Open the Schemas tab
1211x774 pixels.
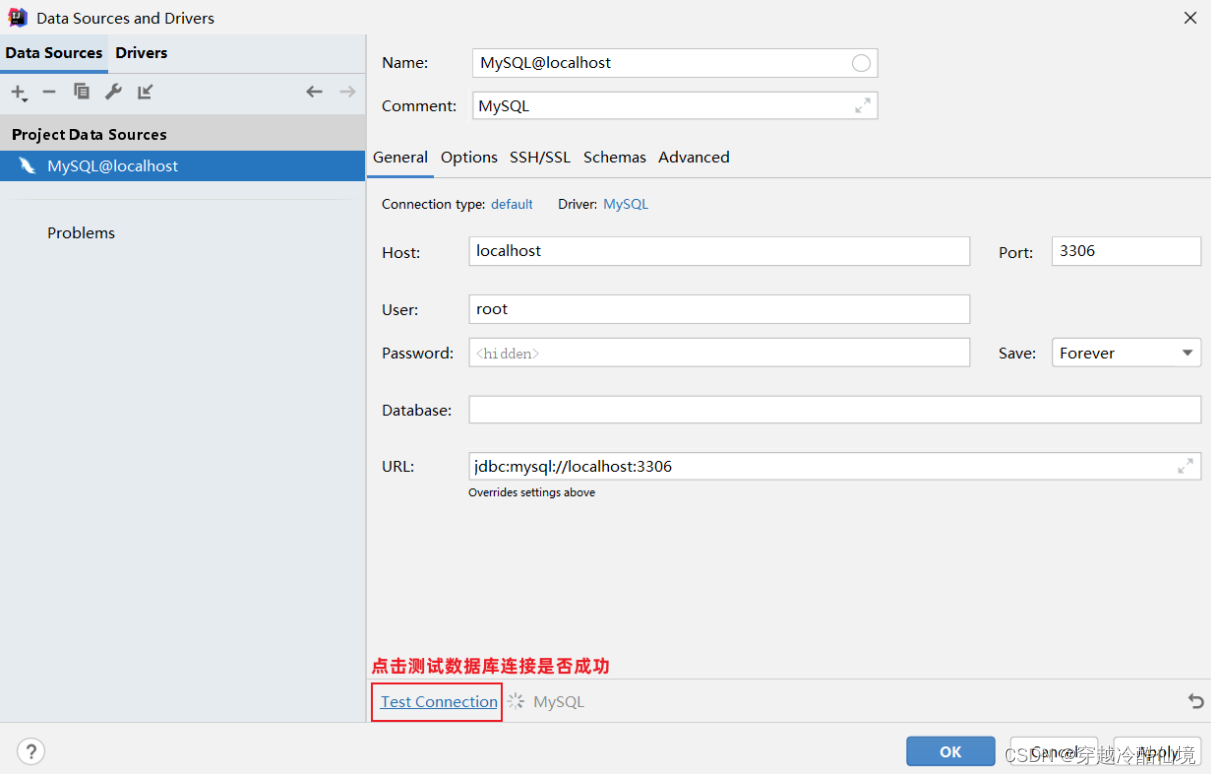point(615,157)
